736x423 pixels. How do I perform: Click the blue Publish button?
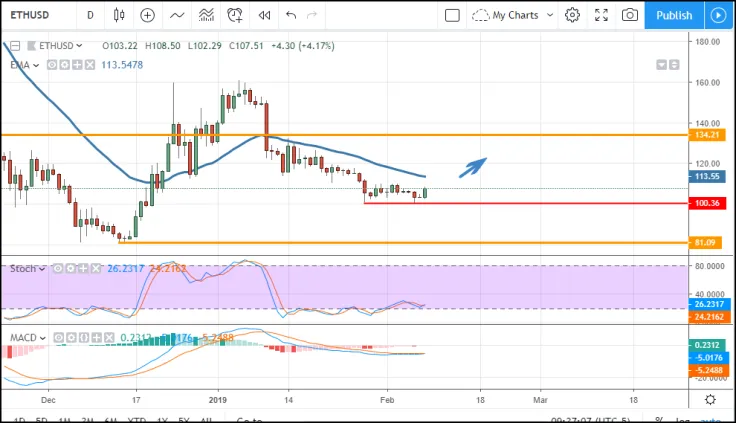click(674, 15)
